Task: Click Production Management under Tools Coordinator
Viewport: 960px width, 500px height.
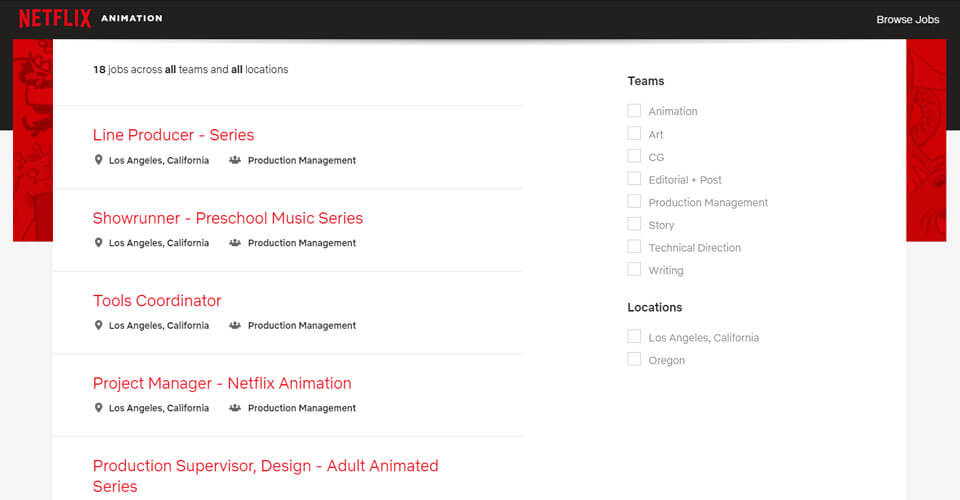Action: 302,326
